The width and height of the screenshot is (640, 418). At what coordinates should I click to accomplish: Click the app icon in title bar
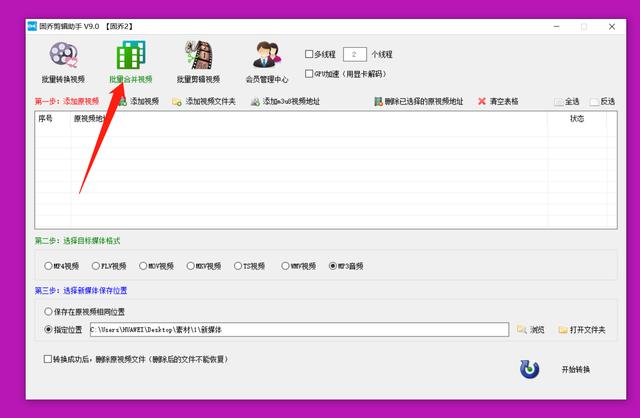[32, 27]
